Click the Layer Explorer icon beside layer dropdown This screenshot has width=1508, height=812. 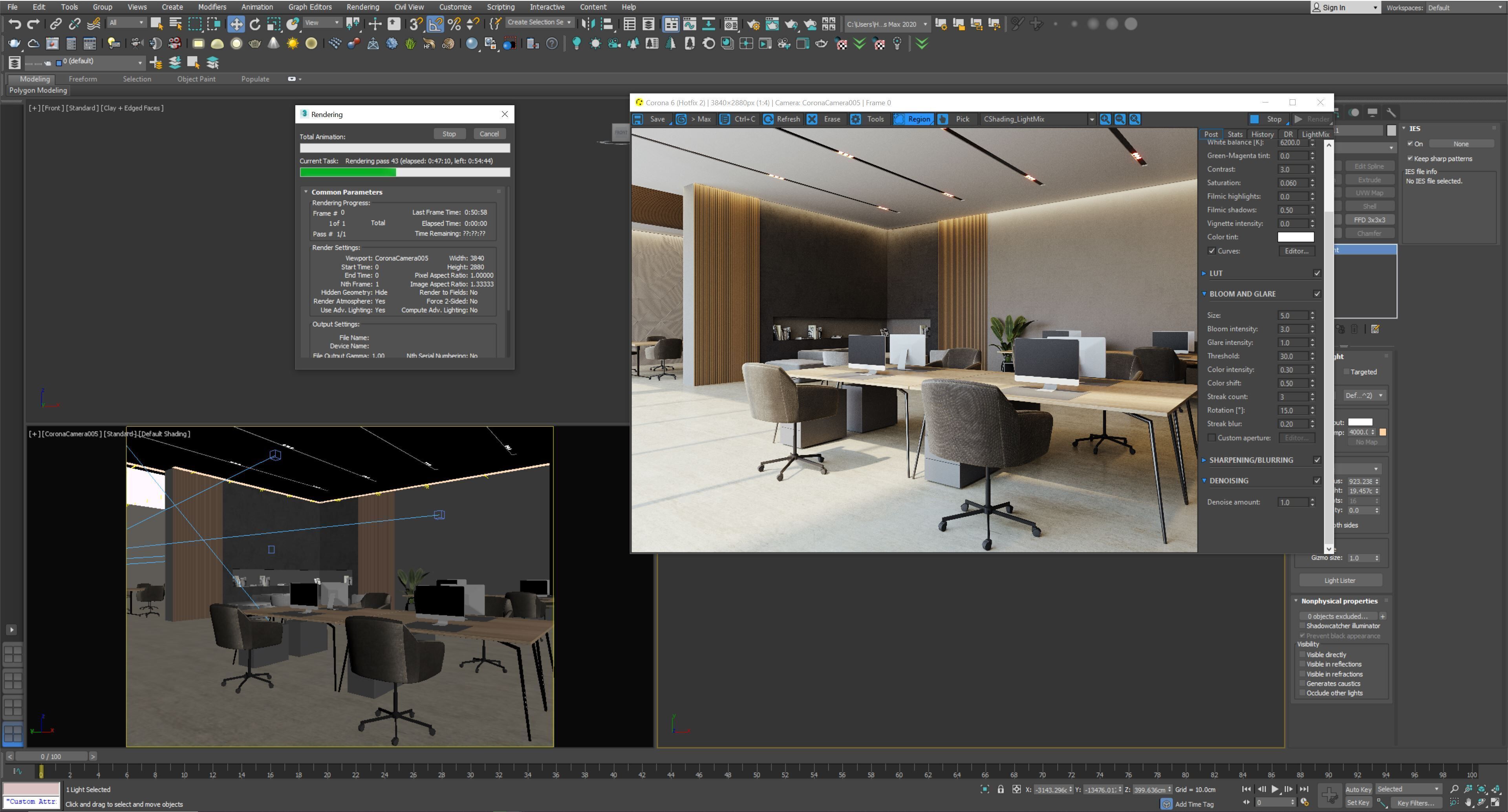[x=15, y=62]
